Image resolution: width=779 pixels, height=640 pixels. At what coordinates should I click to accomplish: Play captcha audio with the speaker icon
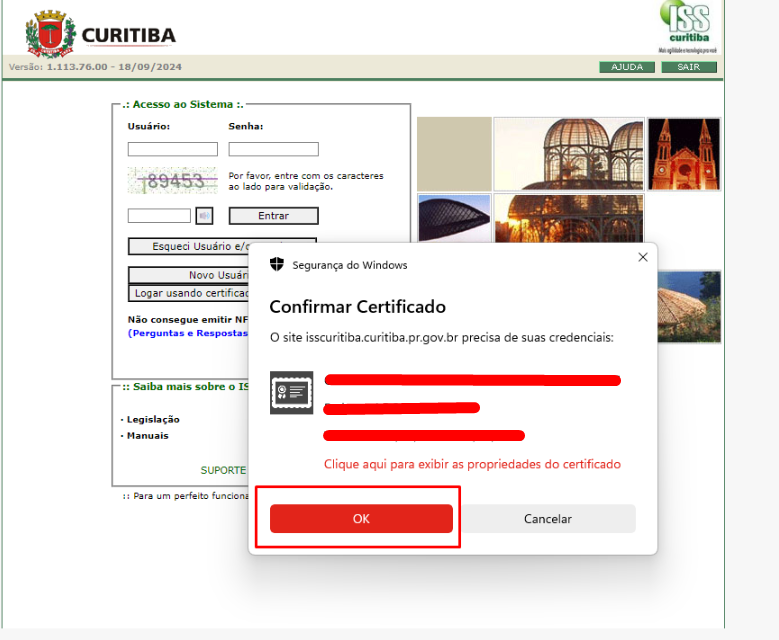click(204, 216)
